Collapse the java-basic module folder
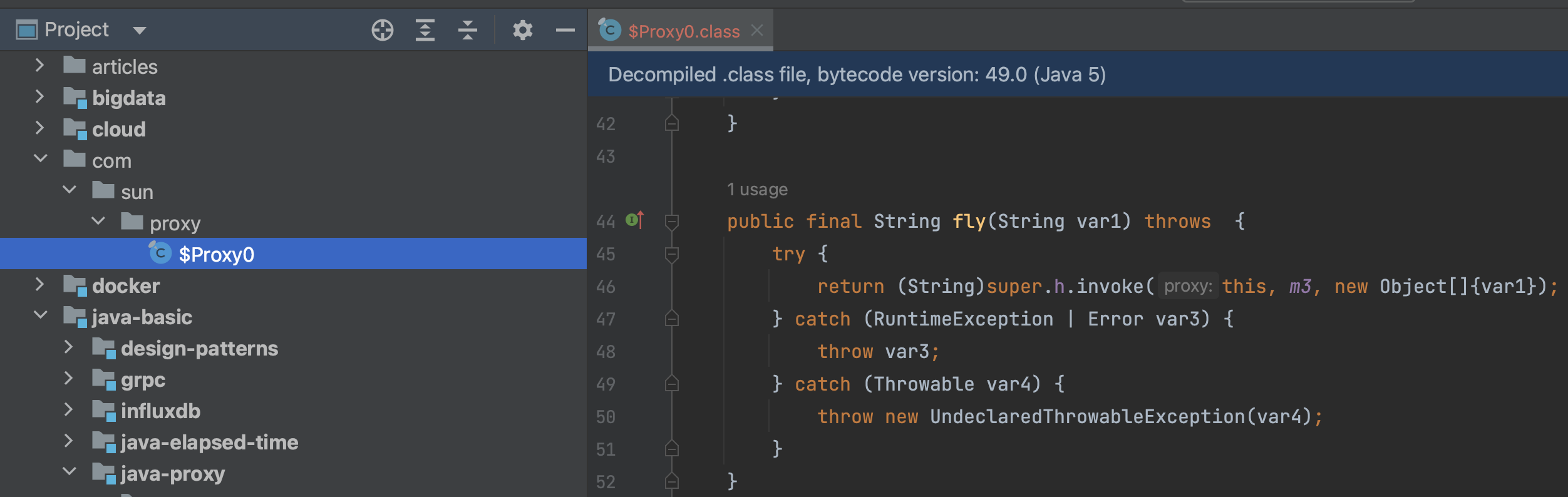The width and height of the screenshot is (1568, 497). (41, 315)
